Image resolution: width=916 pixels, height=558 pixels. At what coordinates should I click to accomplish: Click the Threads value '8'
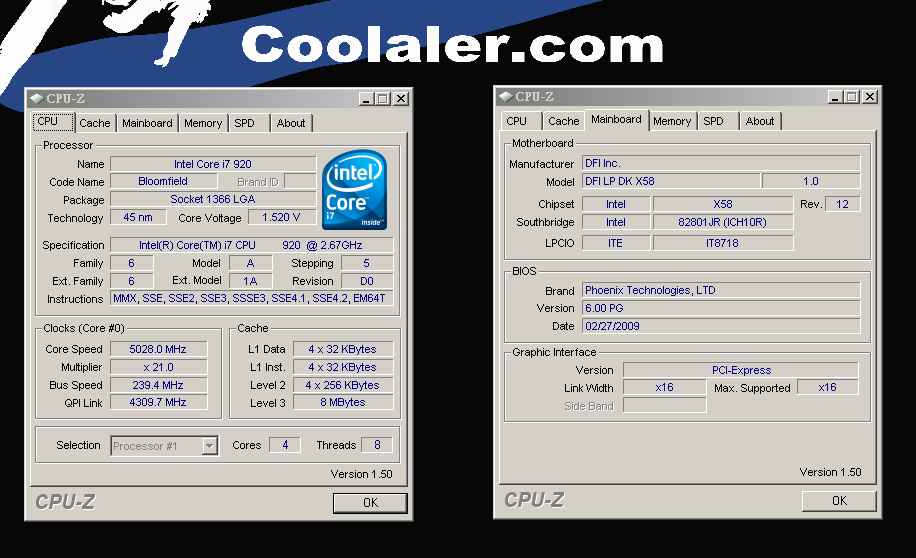coord(377,445)
